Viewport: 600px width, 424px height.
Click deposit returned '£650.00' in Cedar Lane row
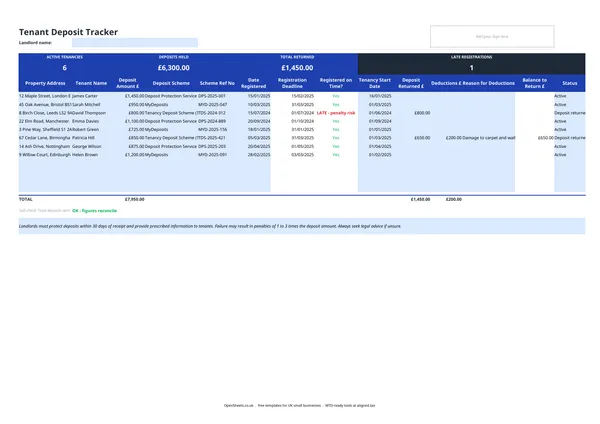(x=422, y=138)
